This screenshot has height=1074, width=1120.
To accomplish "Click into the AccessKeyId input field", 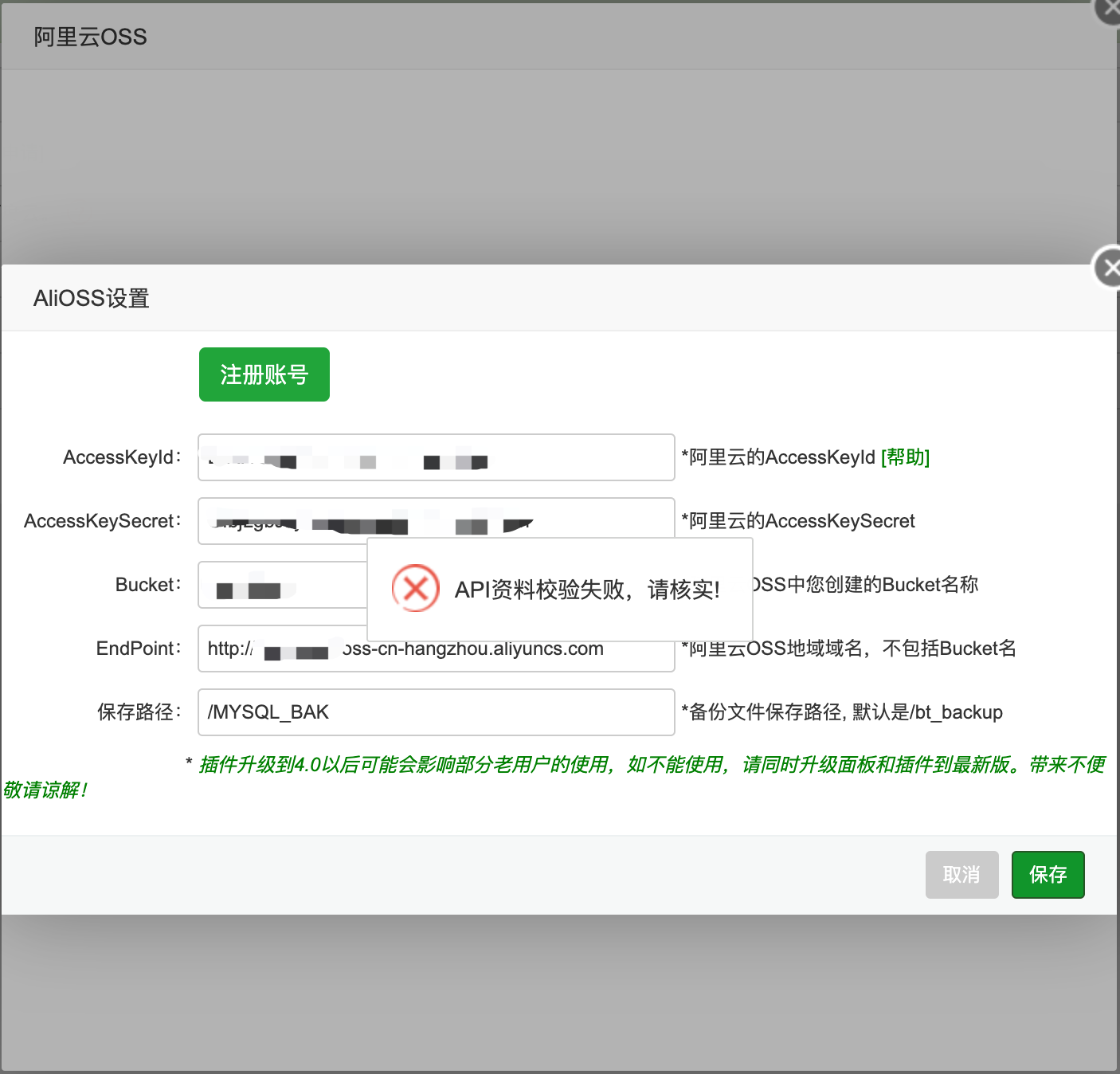I will (x=436, y=457).
